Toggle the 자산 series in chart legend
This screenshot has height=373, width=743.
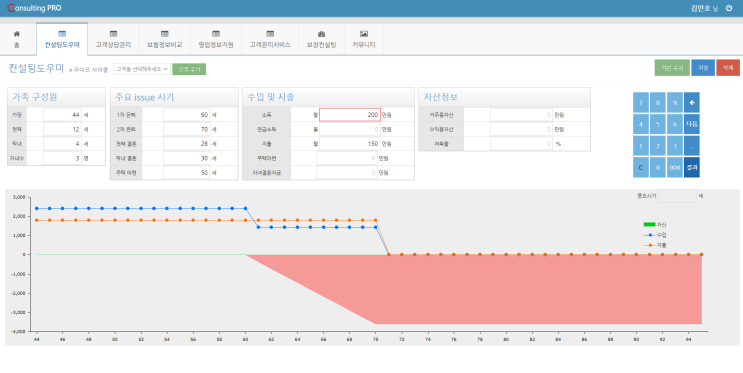pos(655,225)
